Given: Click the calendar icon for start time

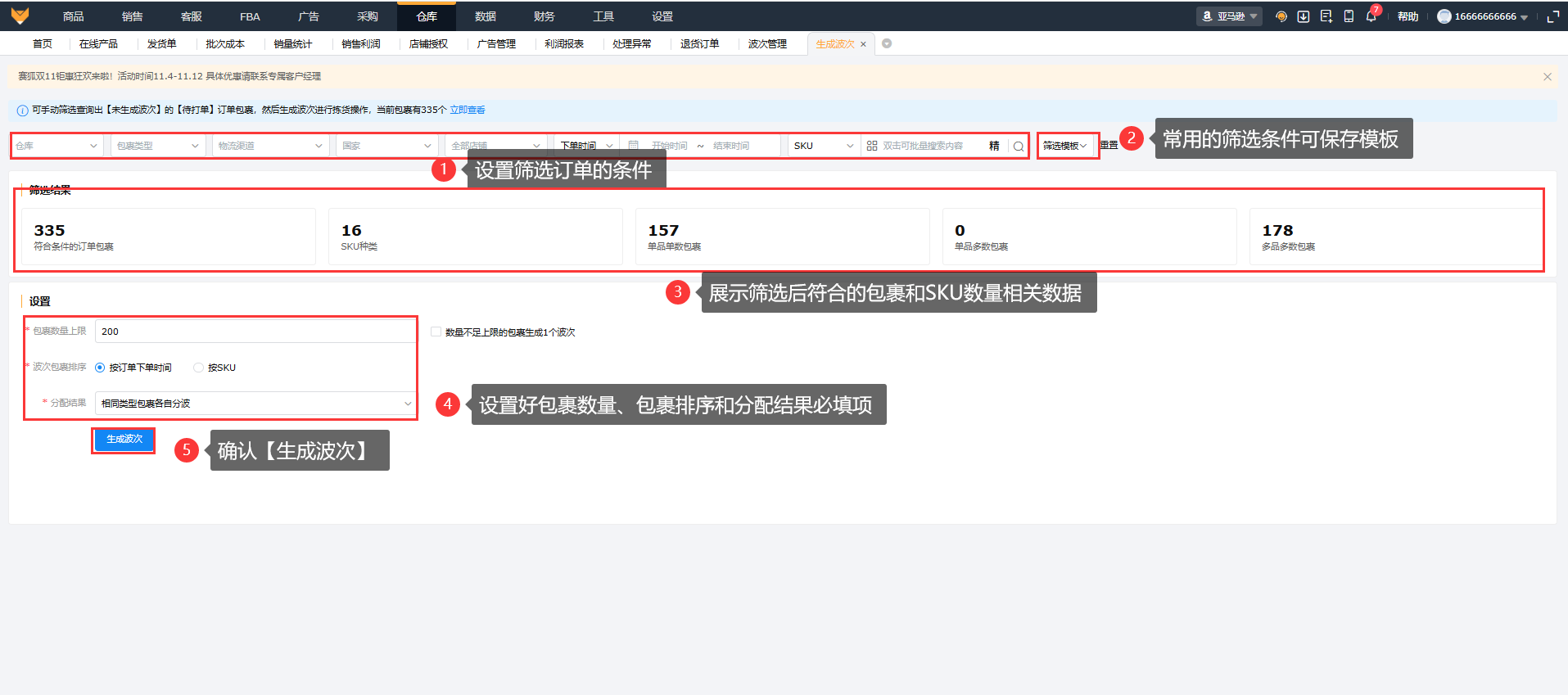Looking at the screenshot, I should pyautogui.click(x=633, y=146).
